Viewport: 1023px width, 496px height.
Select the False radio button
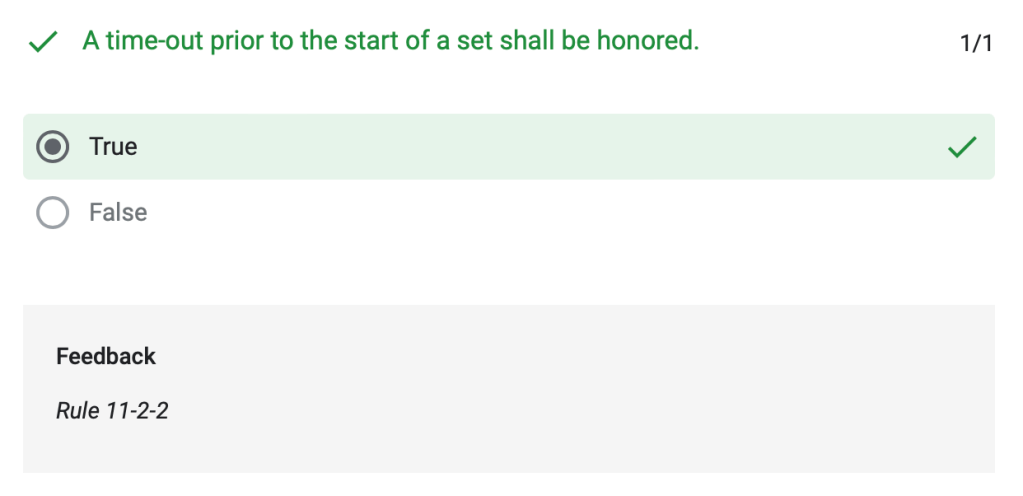(x=52, y=213)
